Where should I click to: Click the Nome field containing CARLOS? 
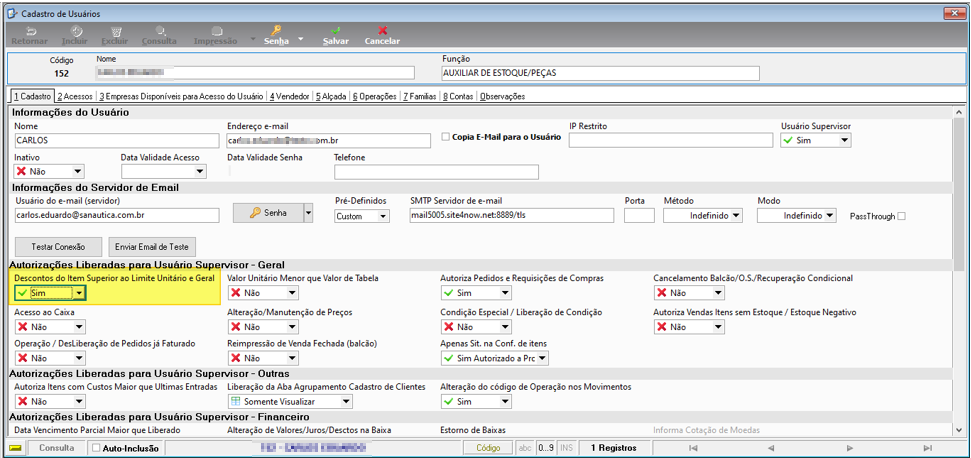(x=116, y=140)
